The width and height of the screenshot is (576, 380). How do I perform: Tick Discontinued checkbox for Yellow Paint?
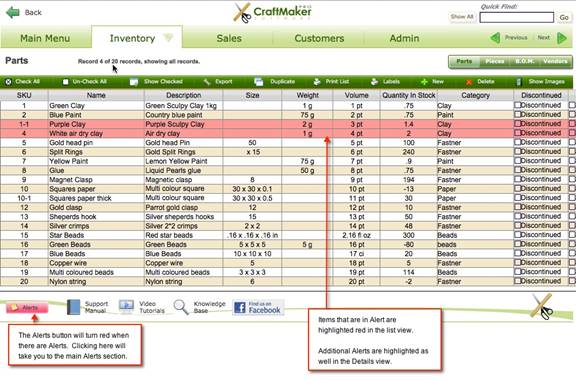pyautogui.click(x=517, y=161)
